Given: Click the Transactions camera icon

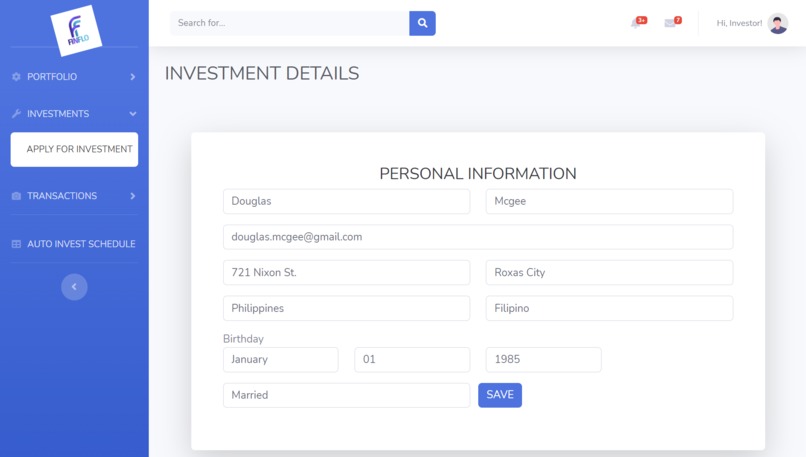Looking at the screenshot, I should [x=16, y=196].
